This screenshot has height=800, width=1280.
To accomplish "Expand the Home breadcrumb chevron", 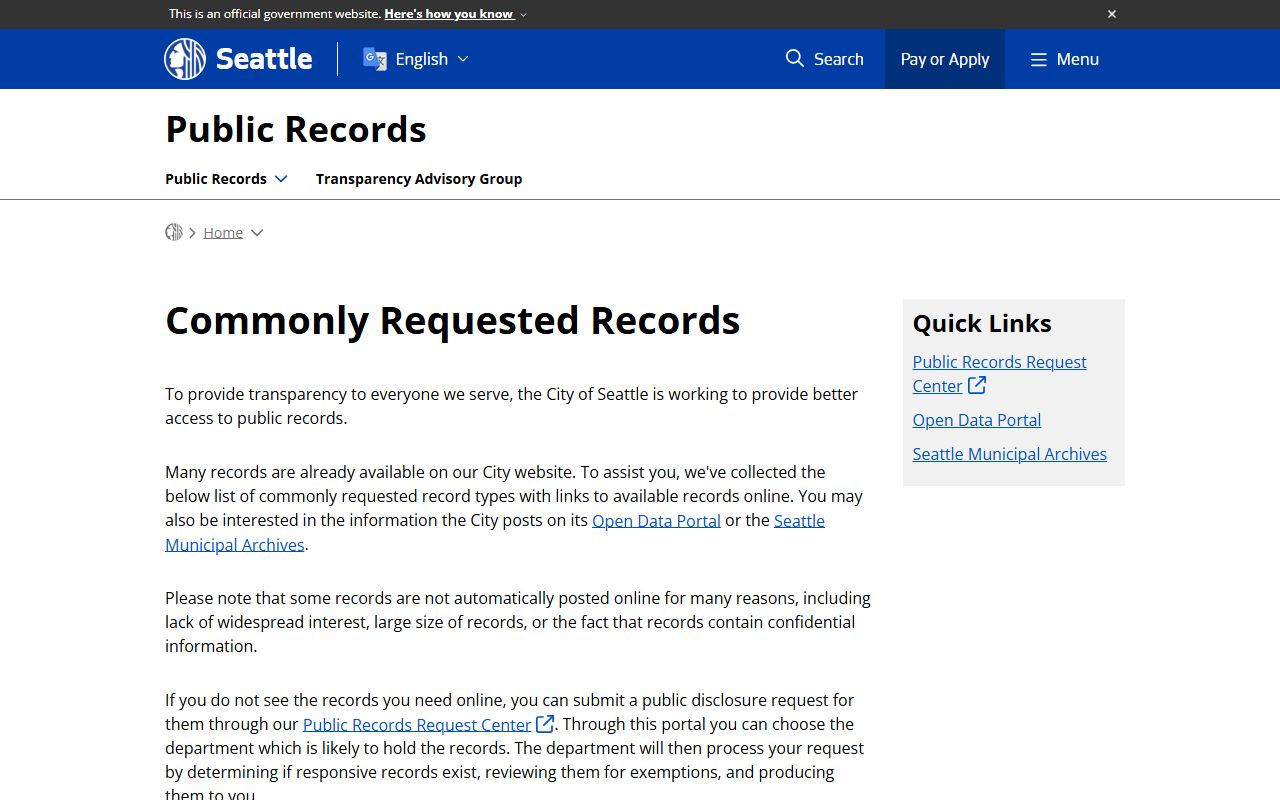I will click(257, 233).
